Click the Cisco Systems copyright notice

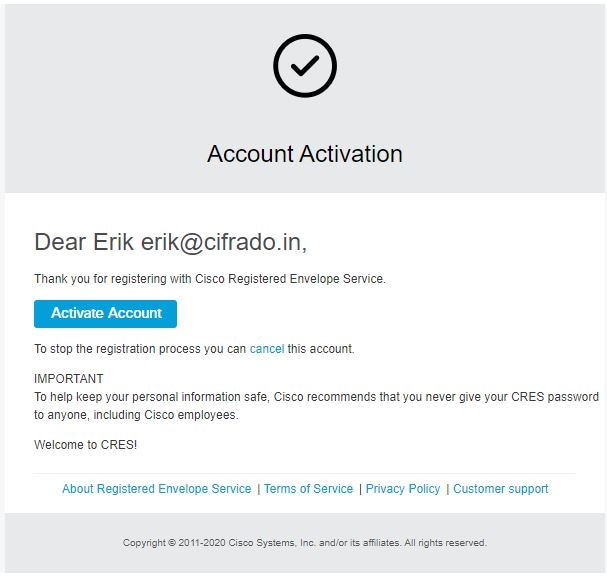pos(304,543)
